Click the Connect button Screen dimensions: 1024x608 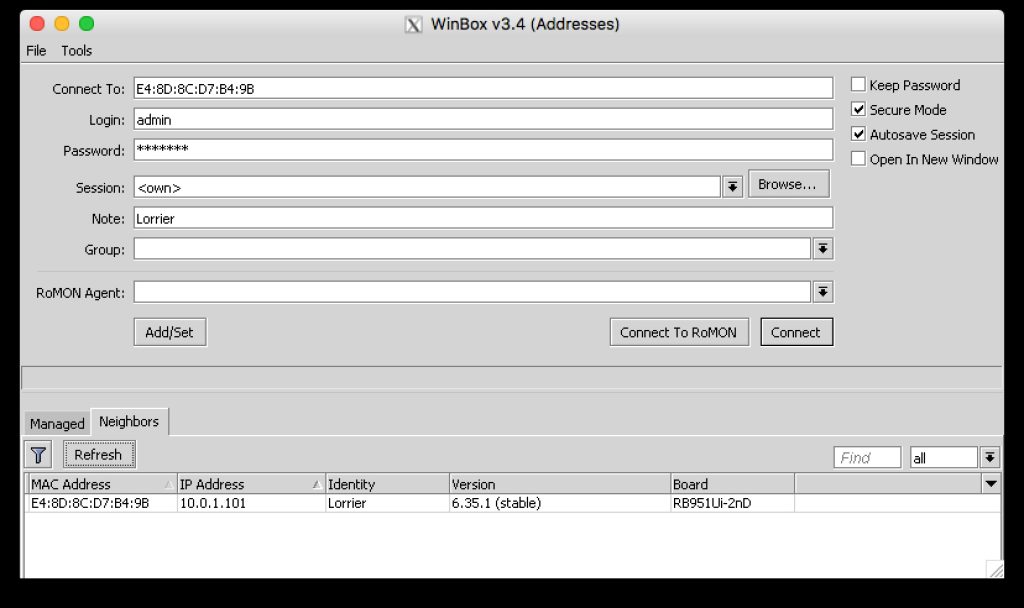(796, 331)
